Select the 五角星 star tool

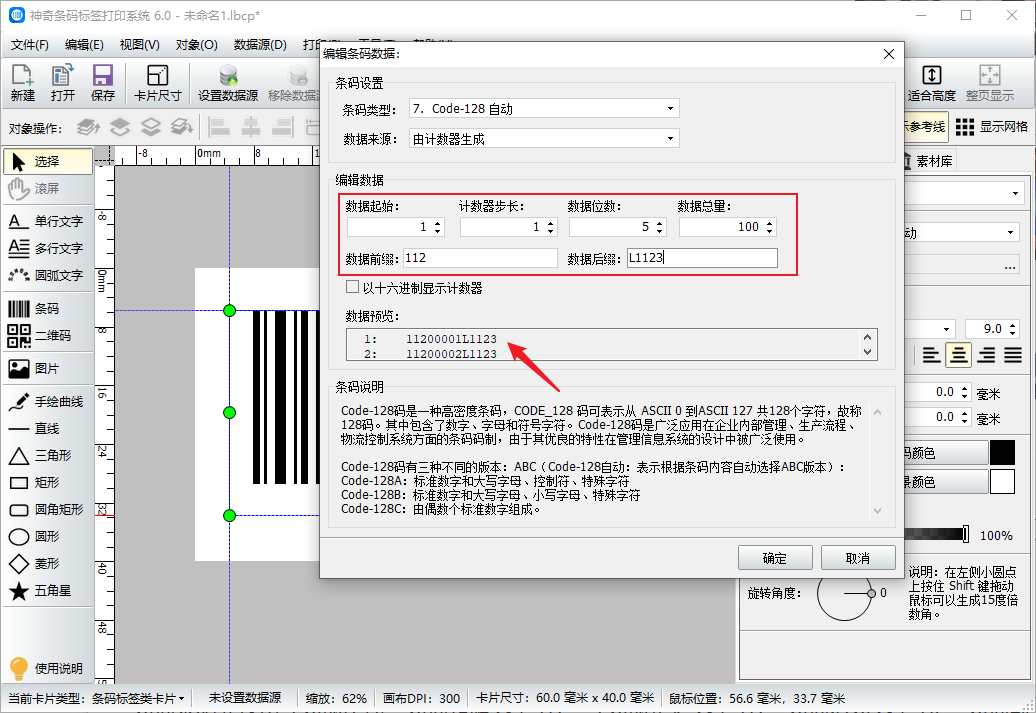[48, 591]
